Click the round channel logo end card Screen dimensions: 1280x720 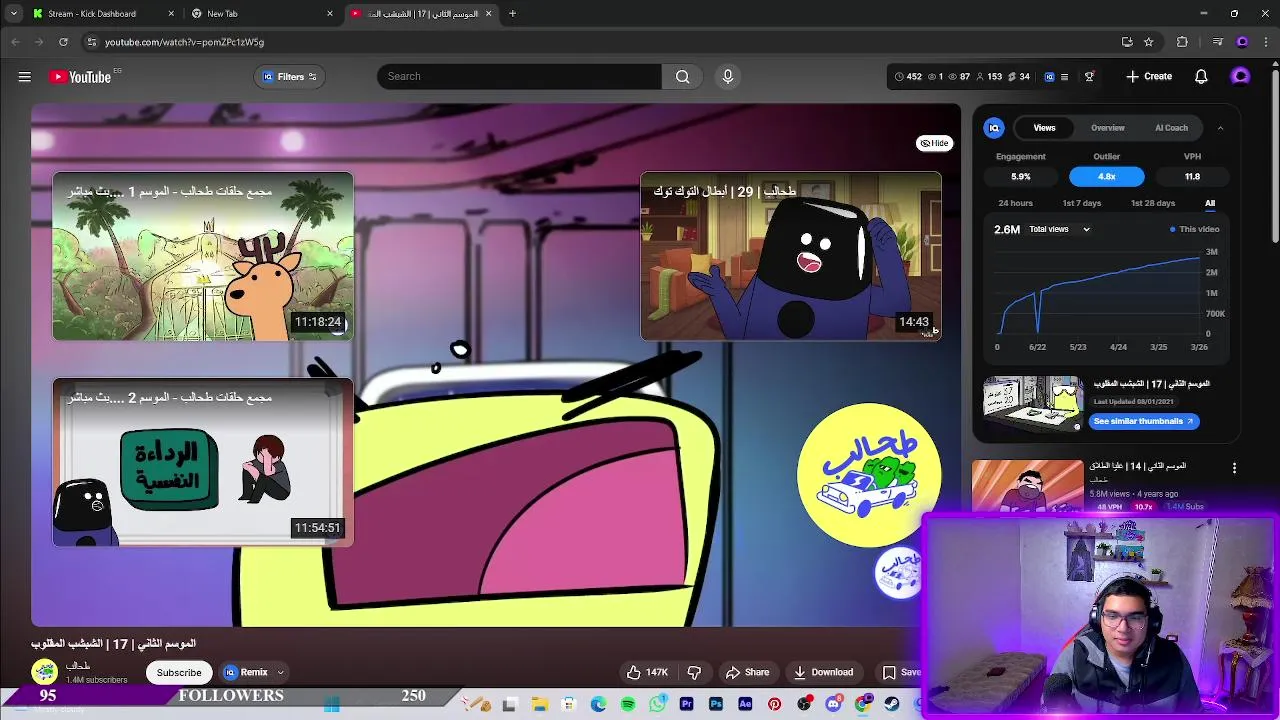[869, 475]
